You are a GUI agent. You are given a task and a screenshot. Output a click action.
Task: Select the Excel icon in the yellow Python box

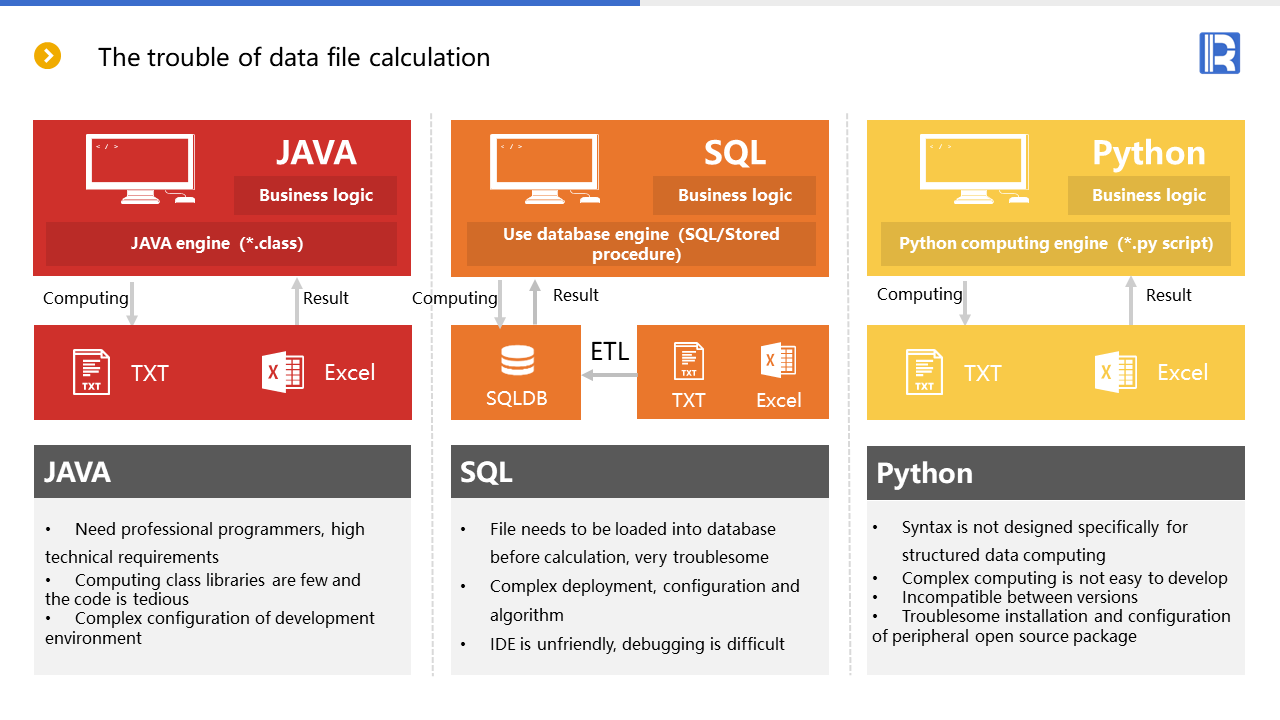[x=1115, y=372]
